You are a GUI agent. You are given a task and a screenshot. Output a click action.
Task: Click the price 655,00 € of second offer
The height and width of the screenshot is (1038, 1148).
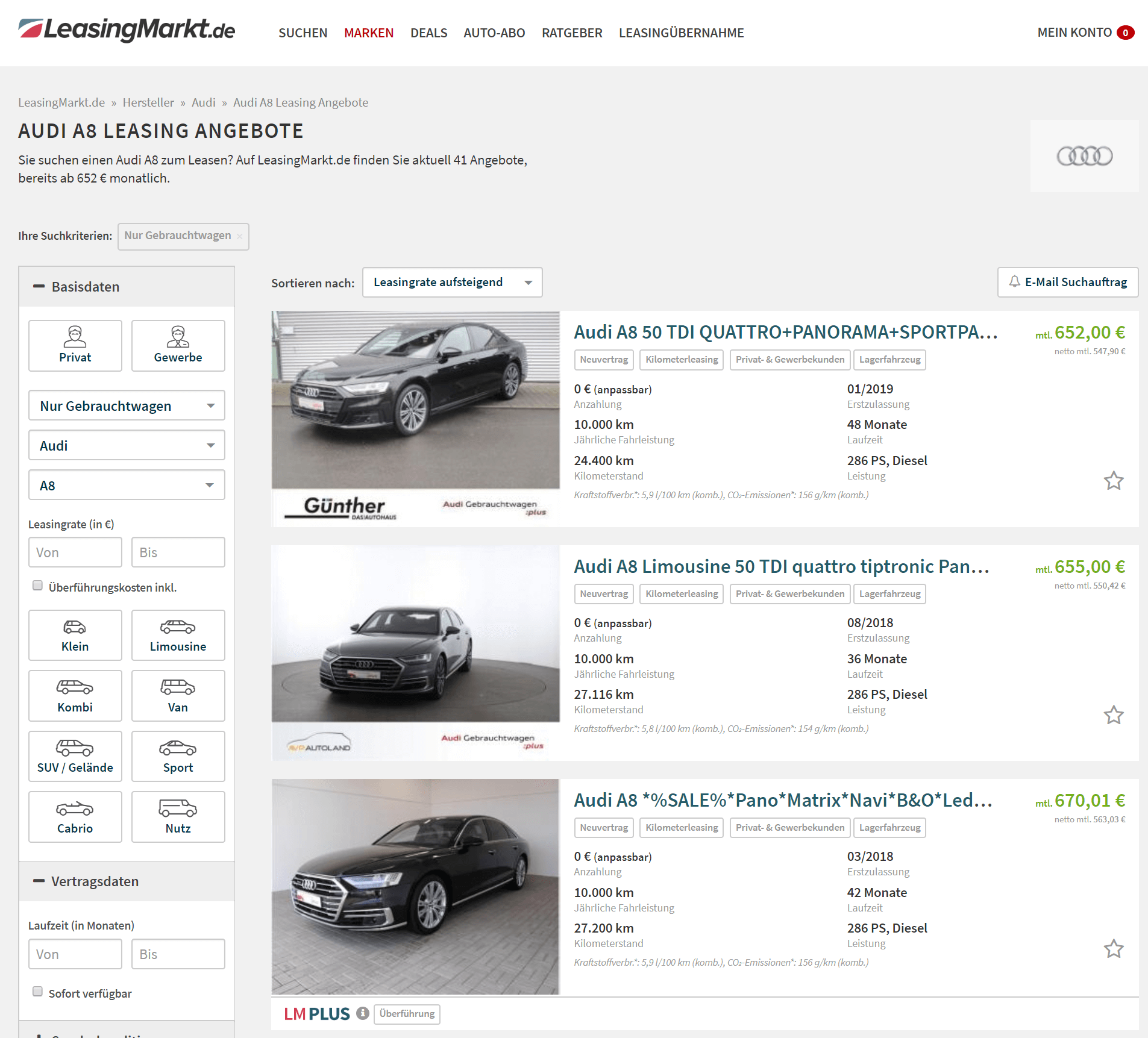tap(1090, 567)
